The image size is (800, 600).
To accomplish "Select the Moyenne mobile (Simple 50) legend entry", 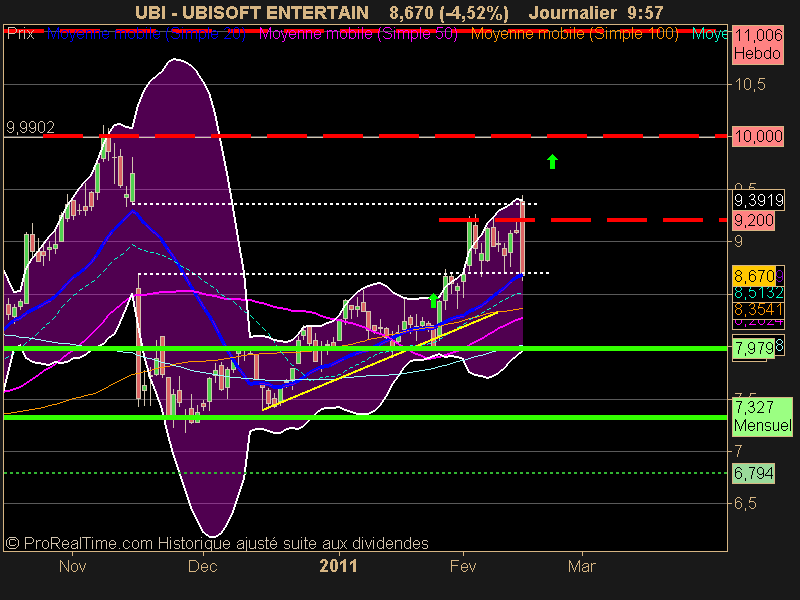I will pos(358,34).
